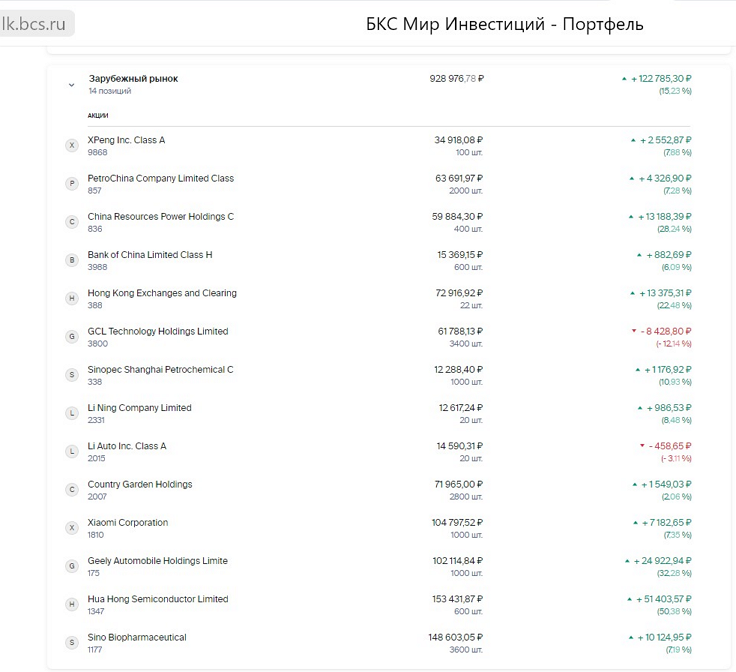This screenshot has height=672, width=736.
Task: Open Hua Hong Semiconductor Limited position
Action: (157, 599)
